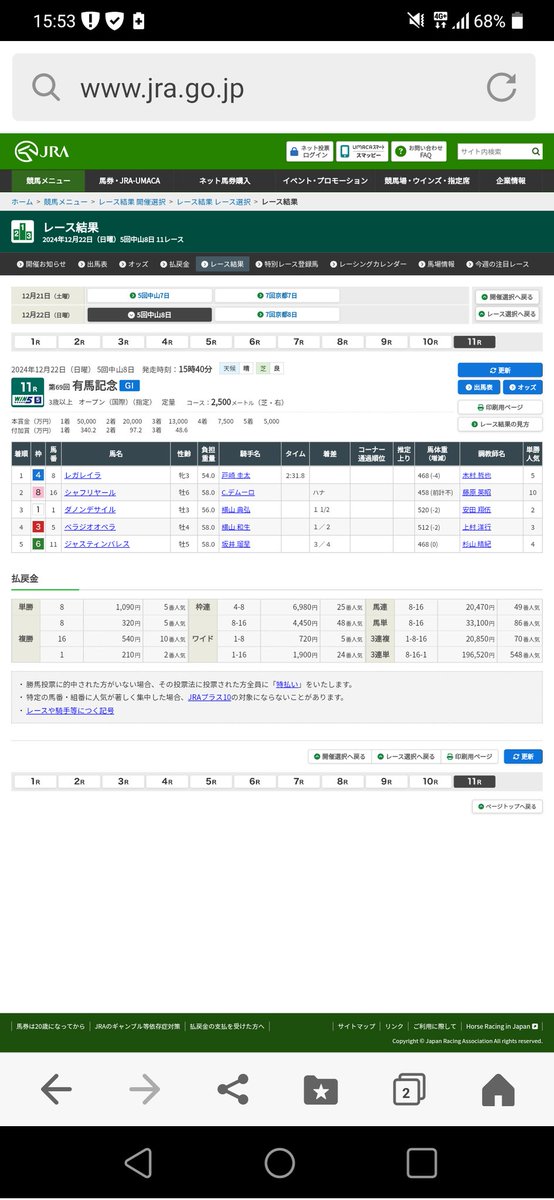The width and height of the screenshot is (554, 1200).
Task: Tap the browser reload icon
Action: tap(502, 88)
